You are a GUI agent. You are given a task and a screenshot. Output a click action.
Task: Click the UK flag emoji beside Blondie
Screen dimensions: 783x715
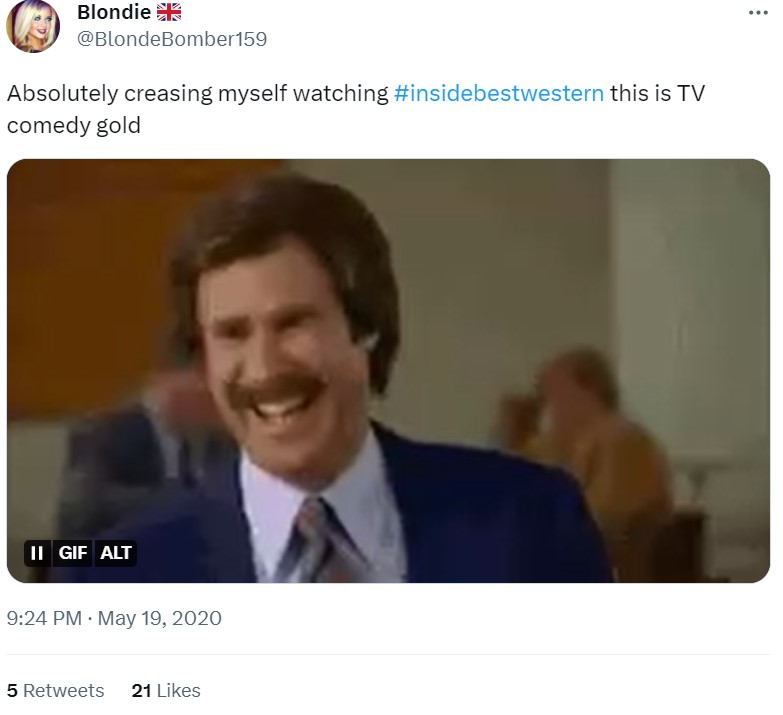170,13
